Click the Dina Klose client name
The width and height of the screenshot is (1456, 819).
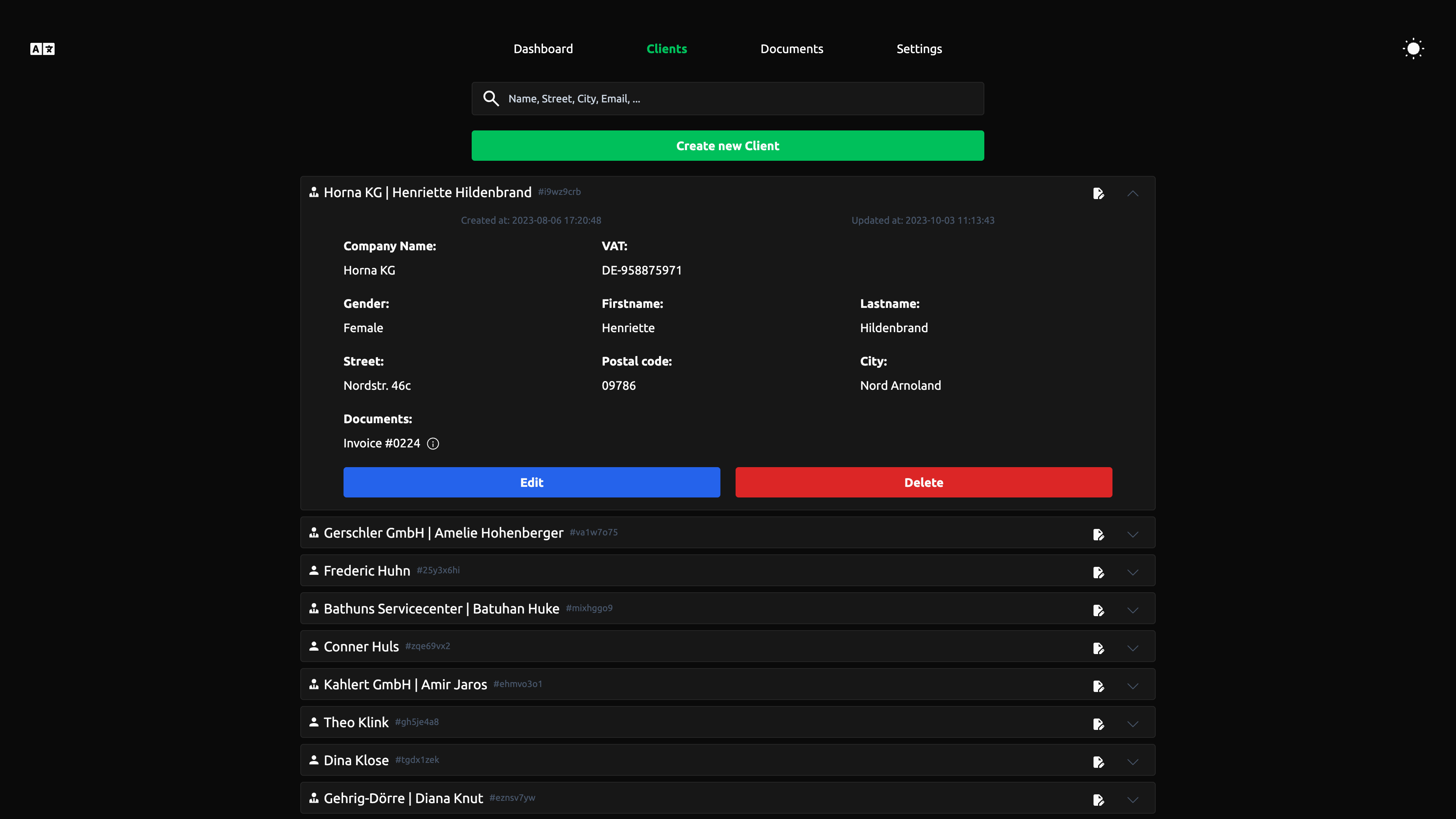tap(356, 760)
